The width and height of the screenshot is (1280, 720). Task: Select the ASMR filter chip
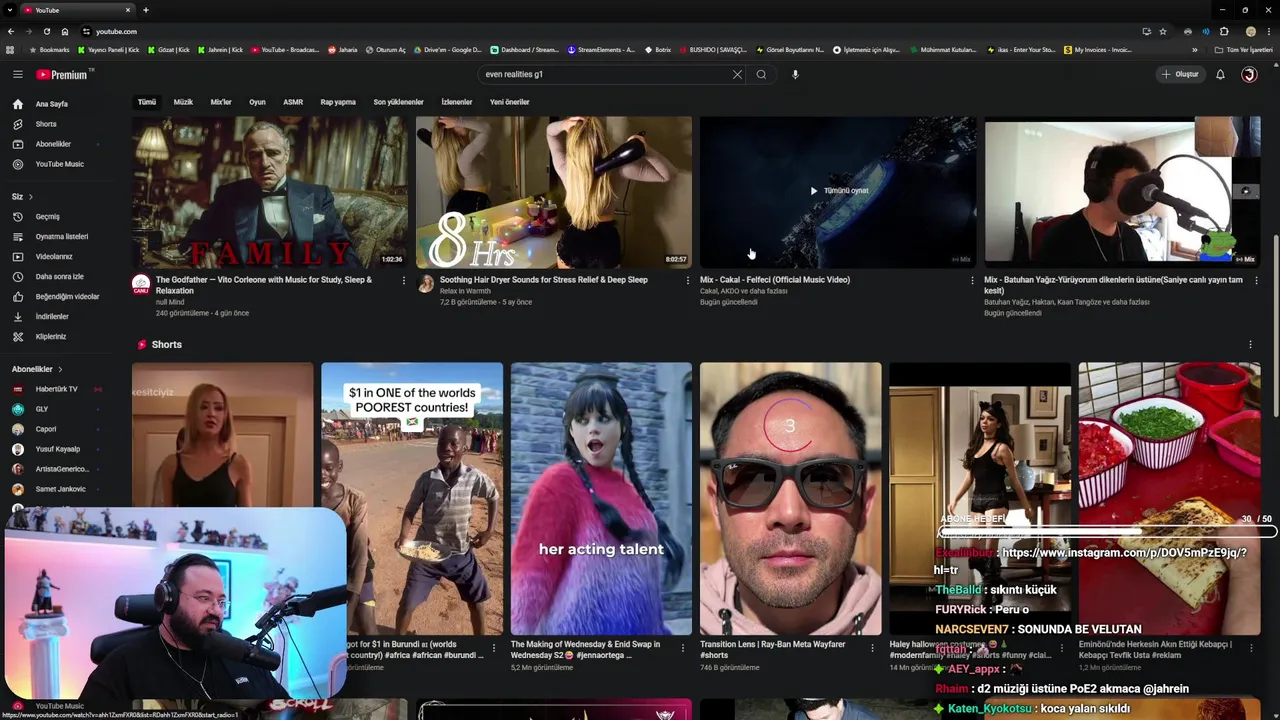pos(293,102)
